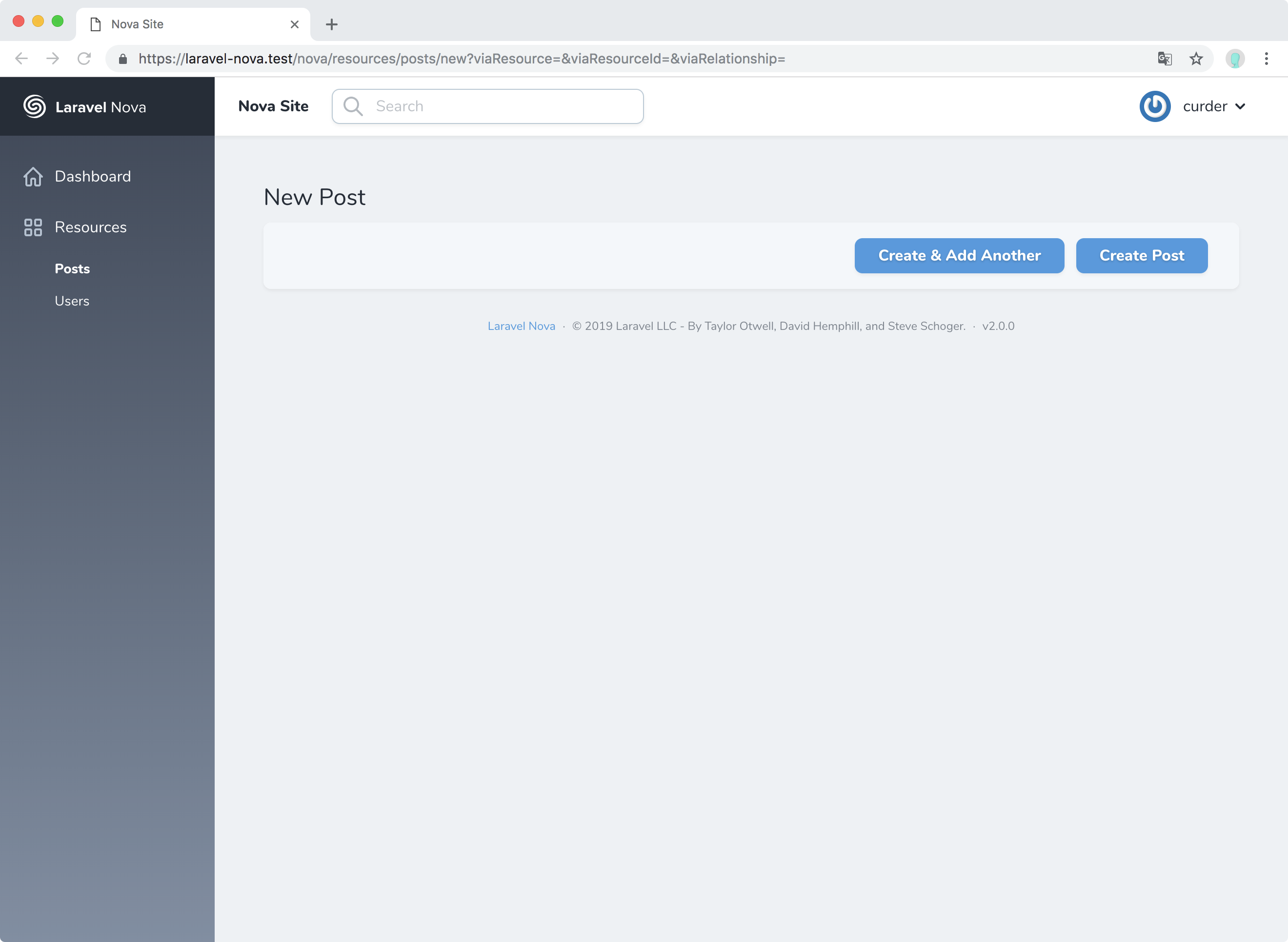Click the browser reload icon
This screenshot has width=1288, height=942.
84,59
